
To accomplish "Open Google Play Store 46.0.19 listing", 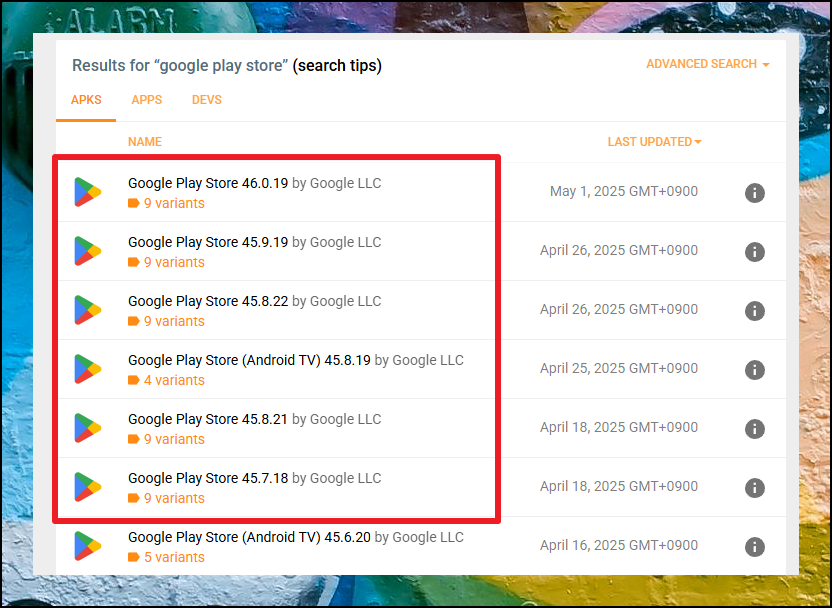I will [x=208, y=183].
